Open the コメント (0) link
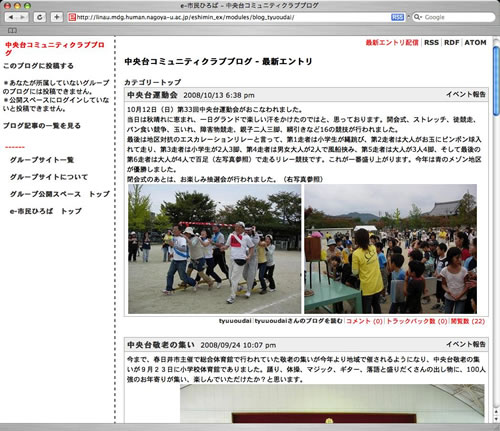 (x=364, y=321)
